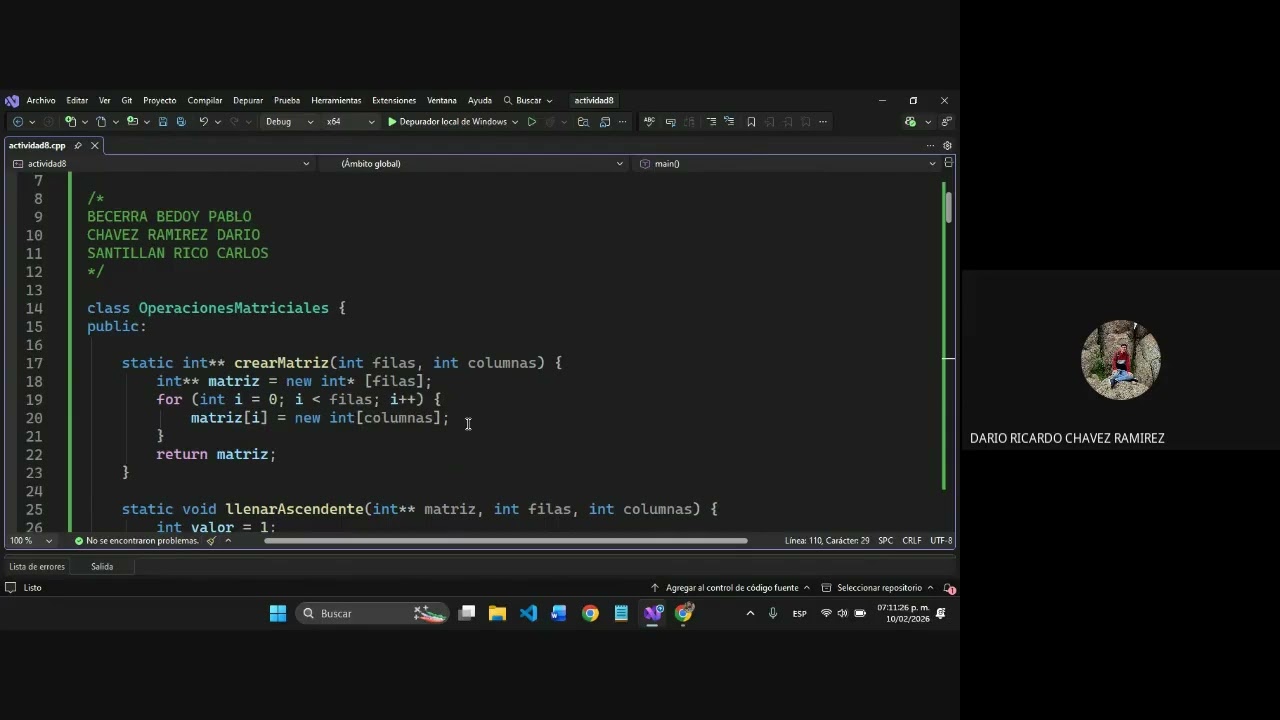Click the split editor icon
1280x720 pixels.
click(948, 163)
